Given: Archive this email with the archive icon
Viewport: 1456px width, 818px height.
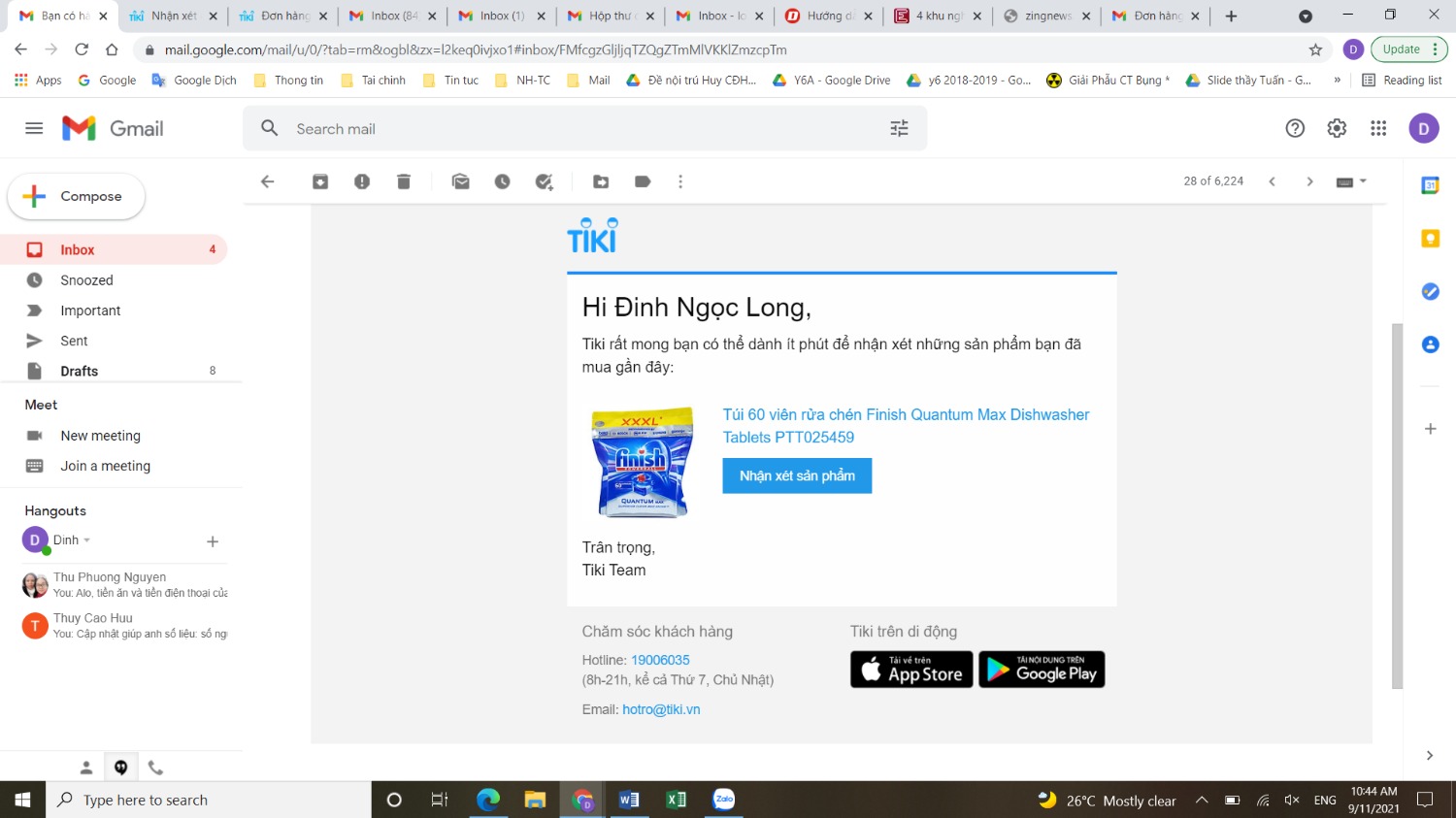Looking at the screenshot, I should coord(320,181).
